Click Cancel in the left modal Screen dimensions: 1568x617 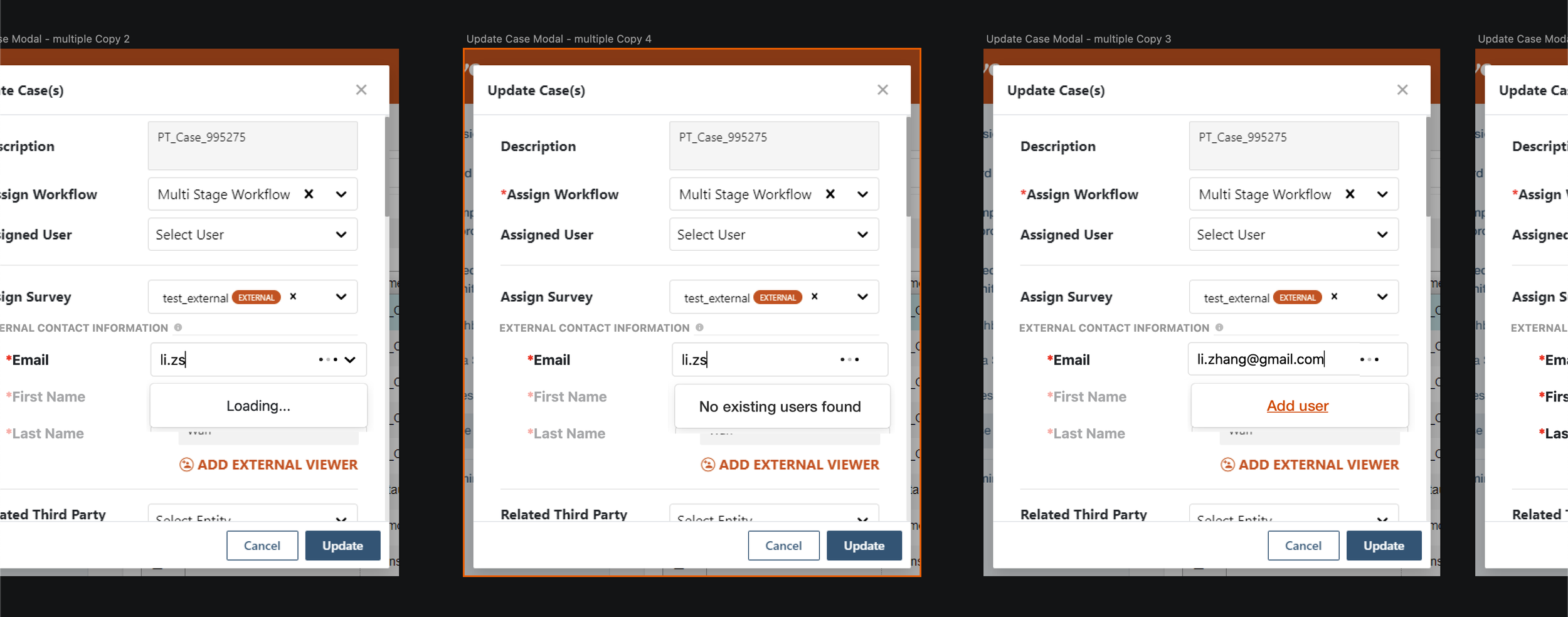262,546
